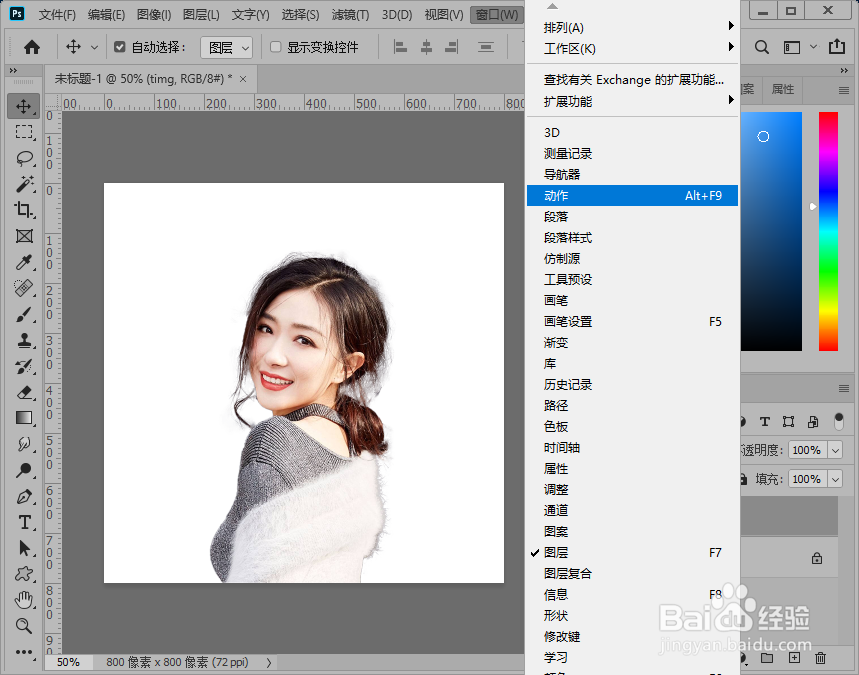Image resolution: width=859 pixels, height=675 pixels.
Task: Pick a hue on the rainbow slider
Action: [828, 231]
